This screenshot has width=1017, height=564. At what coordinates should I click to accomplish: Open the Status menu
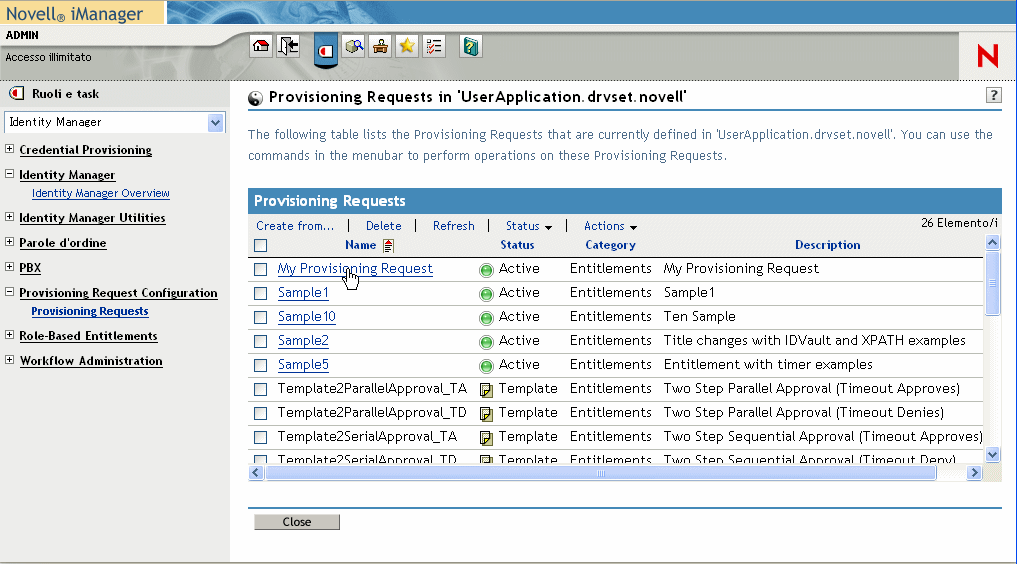(x=528, y=226)
